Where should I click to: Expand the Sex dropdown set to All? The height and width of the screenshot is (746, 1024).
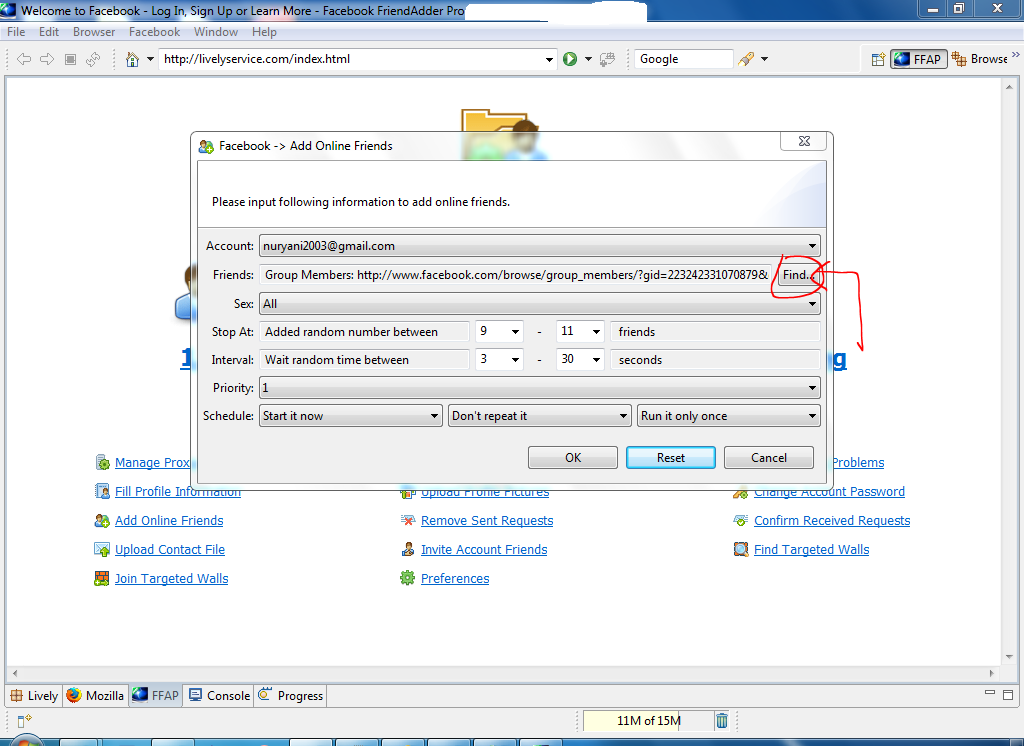tap(539, 304)
